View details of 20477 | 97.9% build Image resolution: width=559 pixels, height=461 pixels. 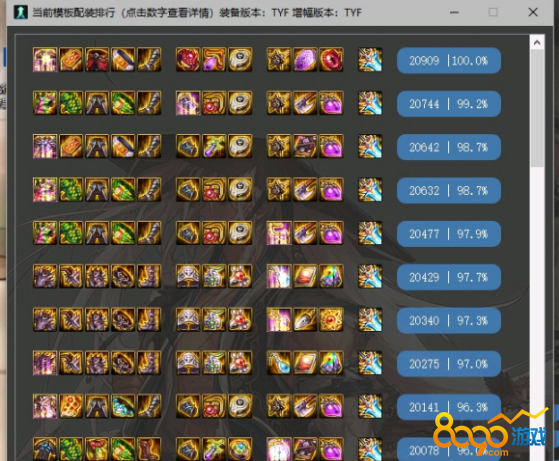click(x=449, y=234)
